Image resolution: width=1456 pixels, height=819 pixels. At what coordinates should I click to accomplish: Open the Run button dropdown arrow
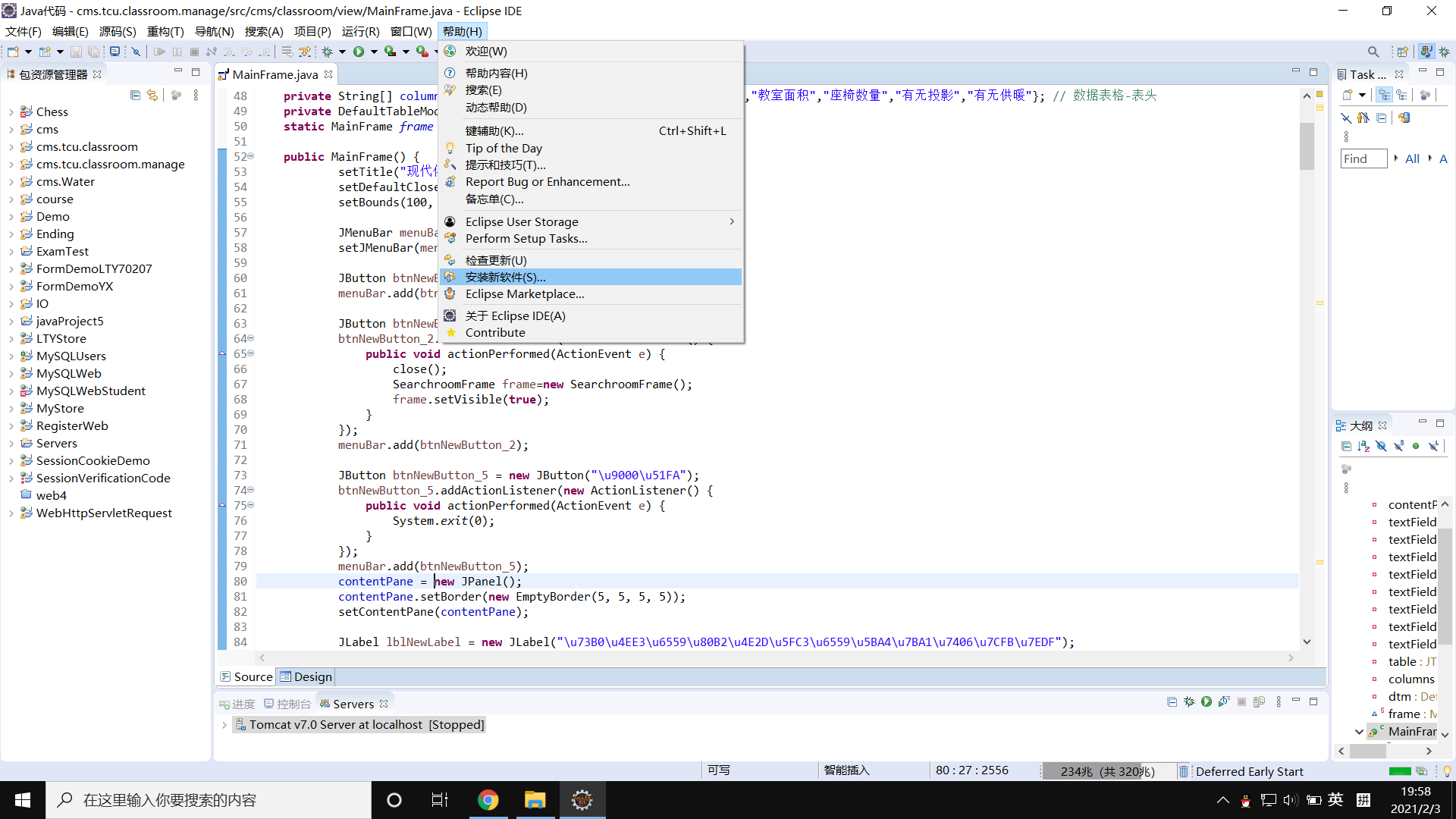pyautogui.click(x=373, y=52)
